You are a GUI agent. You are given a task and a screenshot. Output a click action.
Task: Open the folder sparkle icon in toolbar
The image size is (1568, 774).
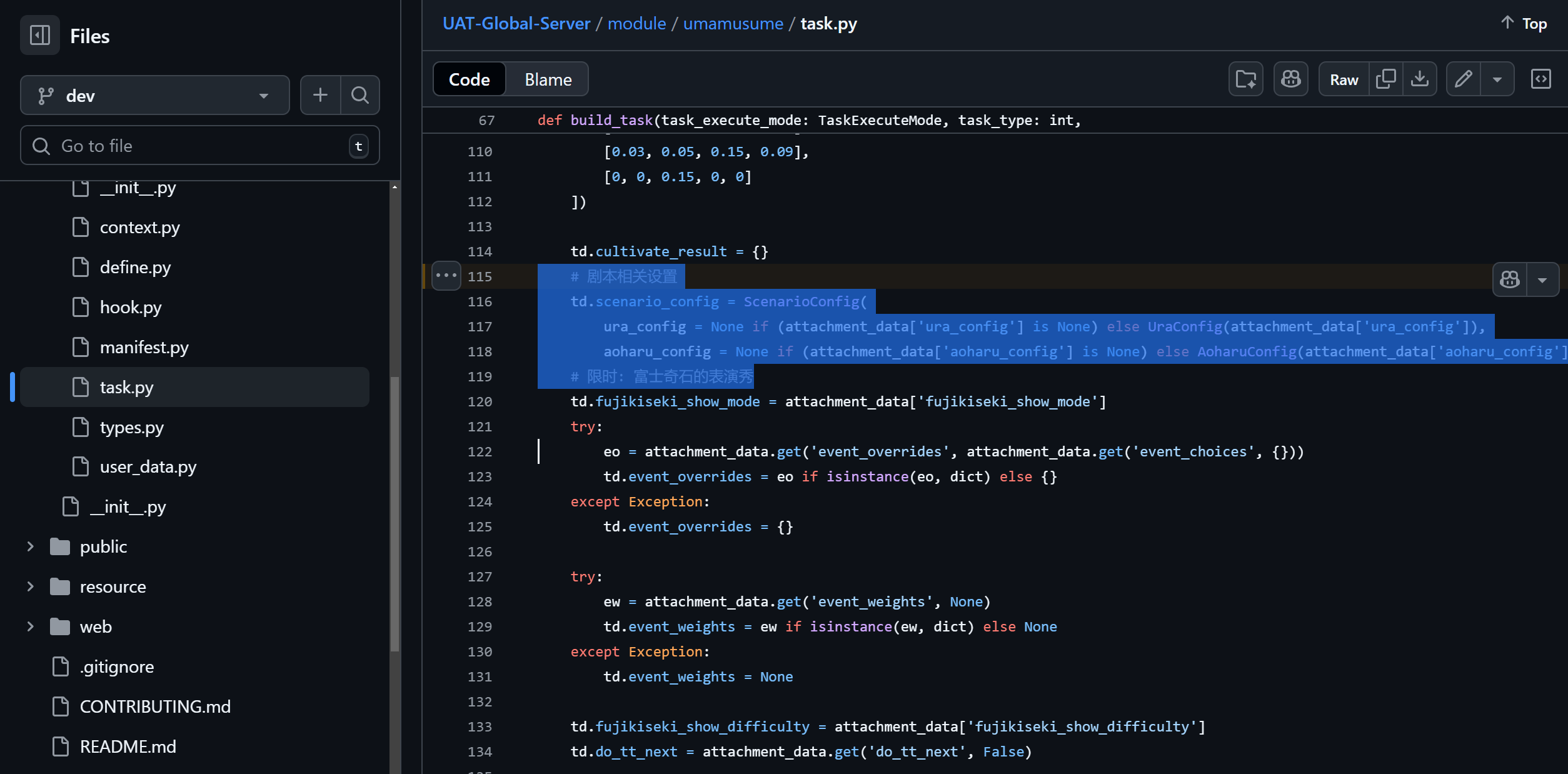1245,79
